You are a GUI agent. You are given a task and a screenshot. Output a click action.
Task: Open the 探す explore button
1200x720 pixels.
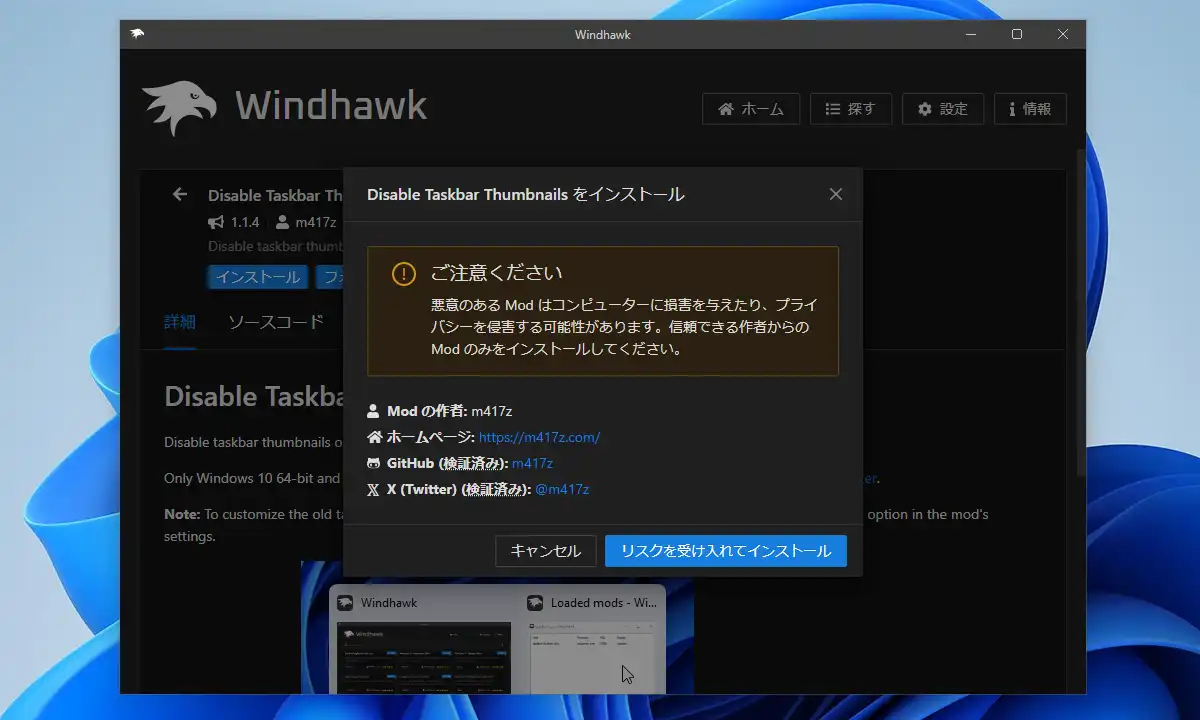point(851,109)
